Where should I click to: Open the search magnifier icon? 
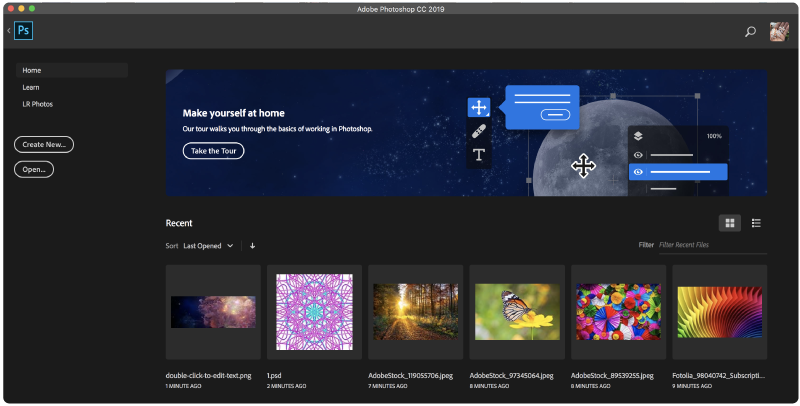750,32
